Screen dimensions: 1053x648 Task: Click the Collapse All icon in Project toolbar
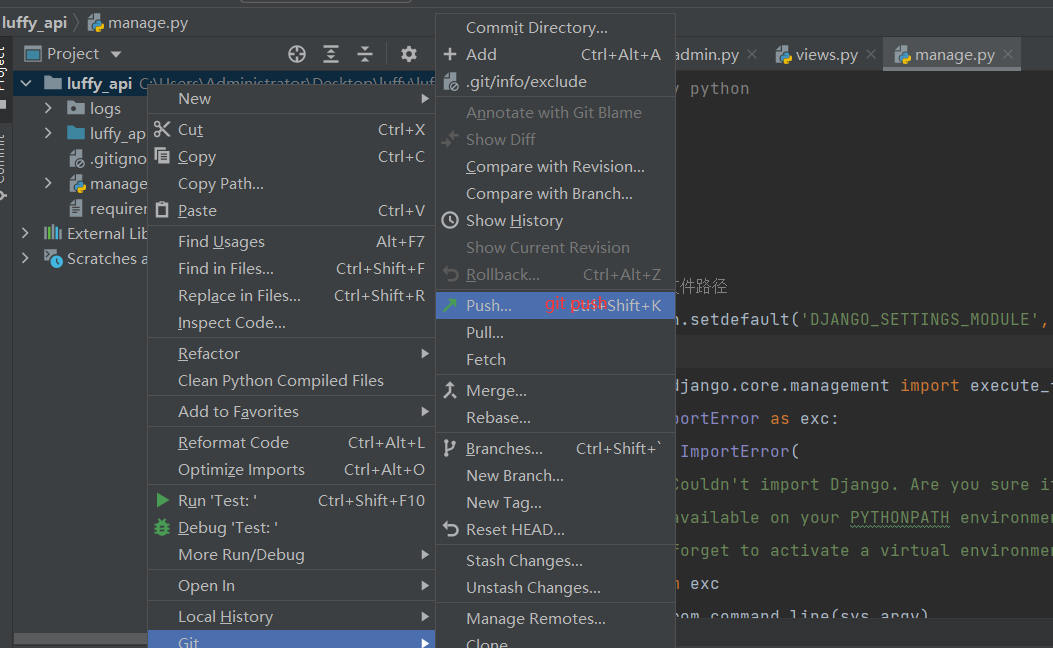tap(365, 54)
